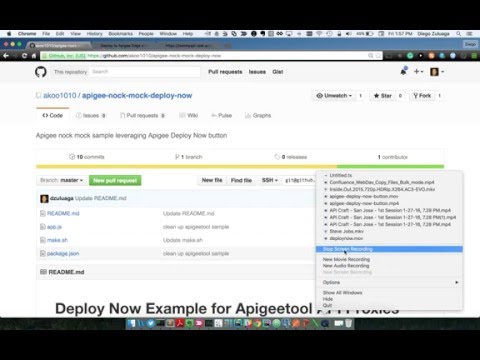Open the Trash in the dock
The height and width of the screenshot is (360, 480).
[348, 323]
